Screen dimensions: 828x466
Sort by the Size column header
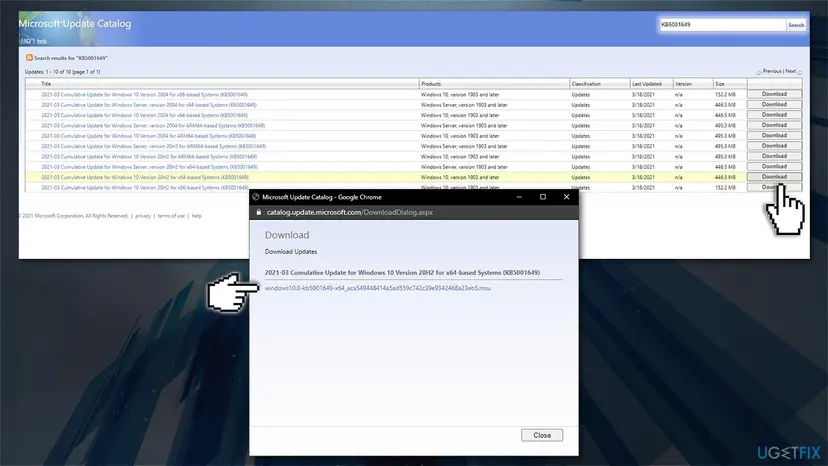click(x=720, y=84)
